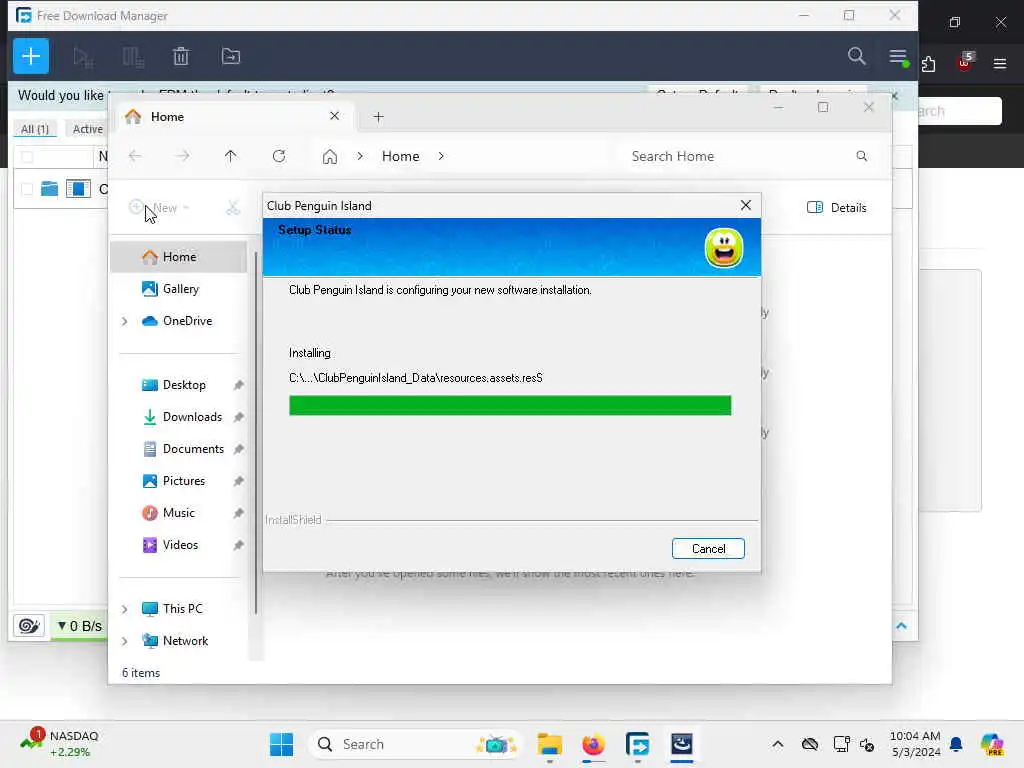Close the Home tab in Explorer

click(334, 116)
